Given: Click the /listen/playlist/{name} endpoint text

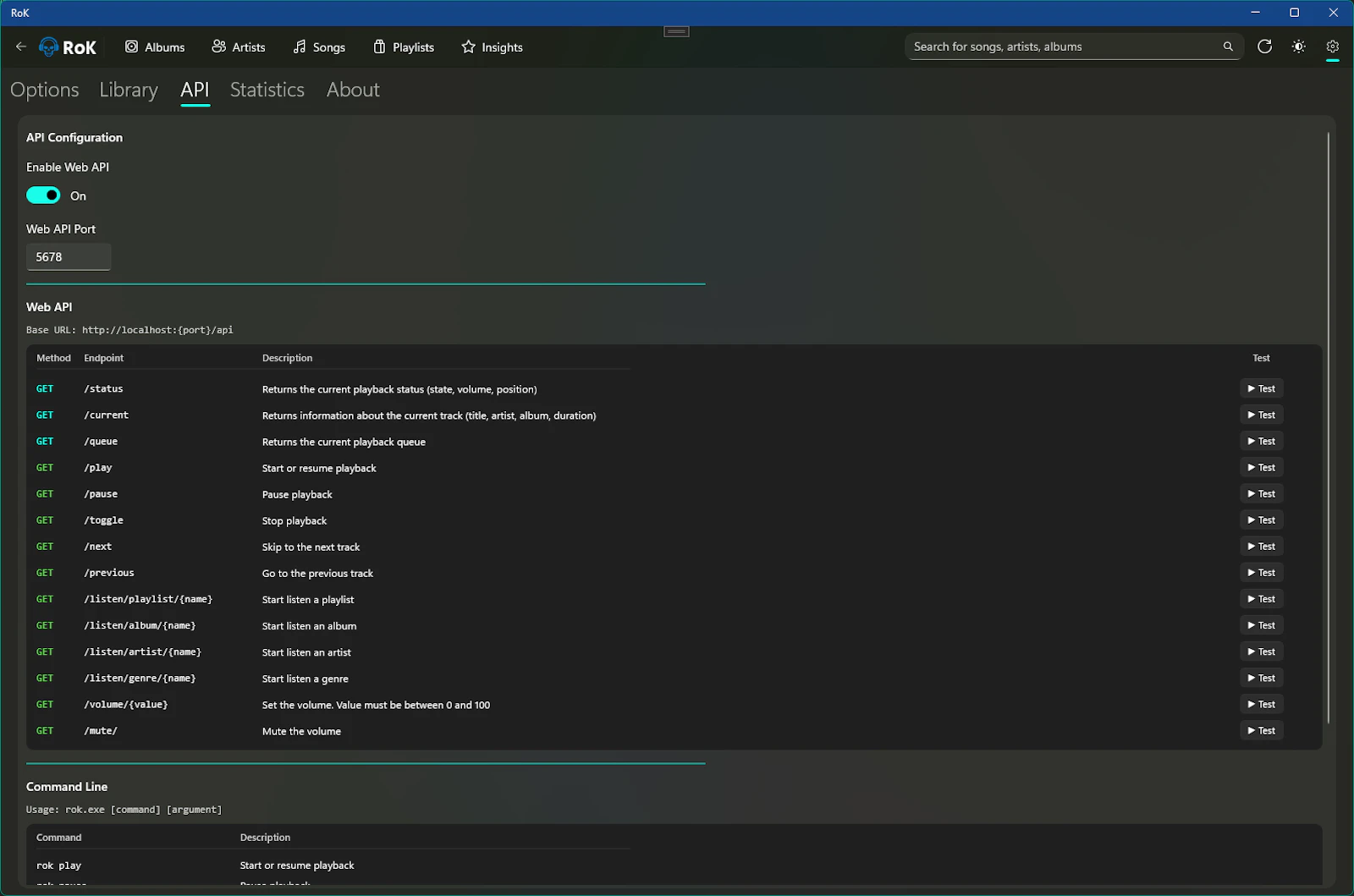Looking at the screenshot, I should pyautogui.click(x=148, y=599).
